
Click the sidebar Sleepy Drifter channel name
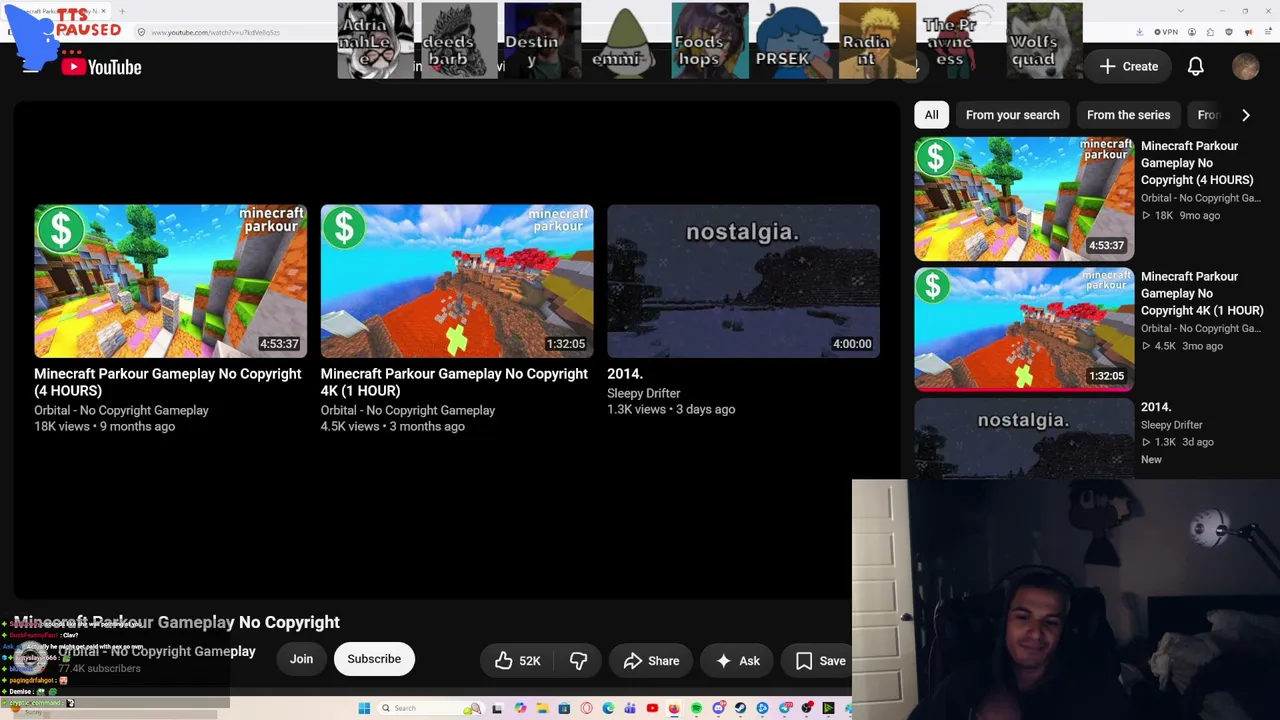pos(1171,425)
